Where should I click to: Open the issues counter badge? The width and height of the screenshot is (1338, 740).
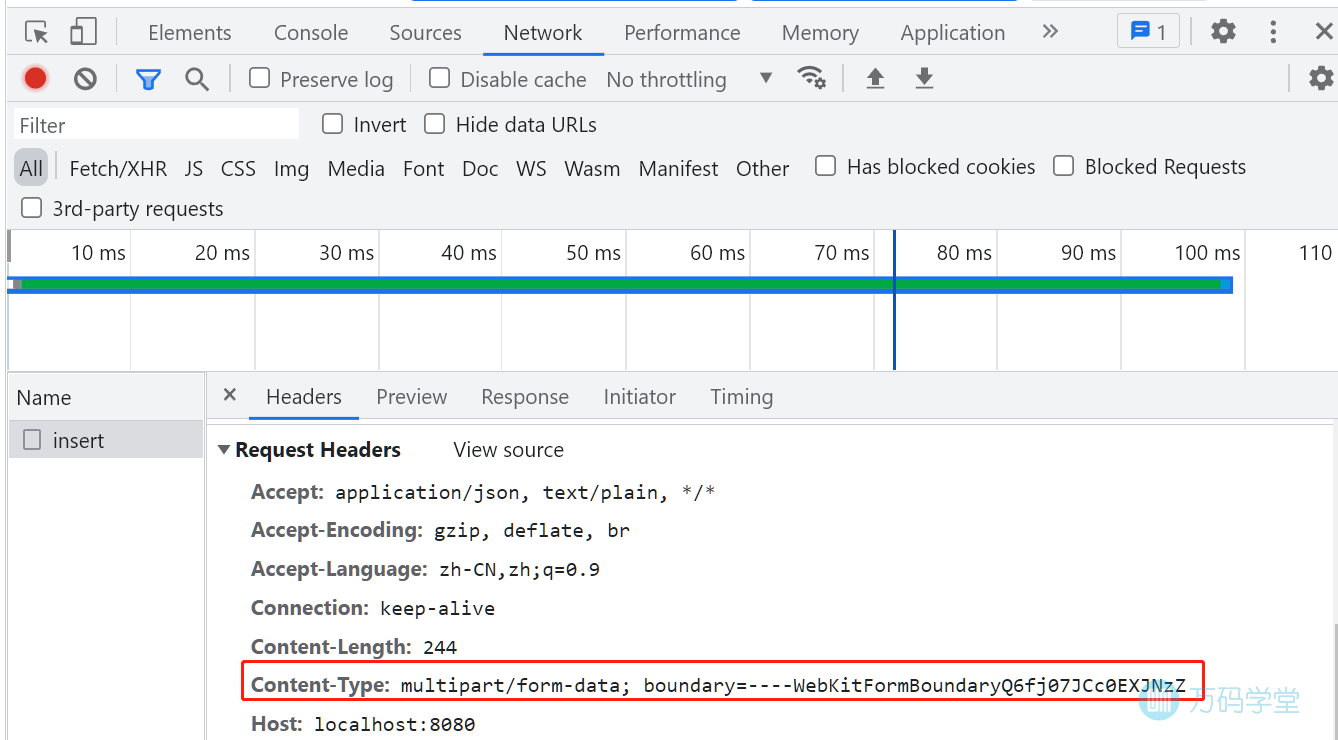pos(1148,31)
